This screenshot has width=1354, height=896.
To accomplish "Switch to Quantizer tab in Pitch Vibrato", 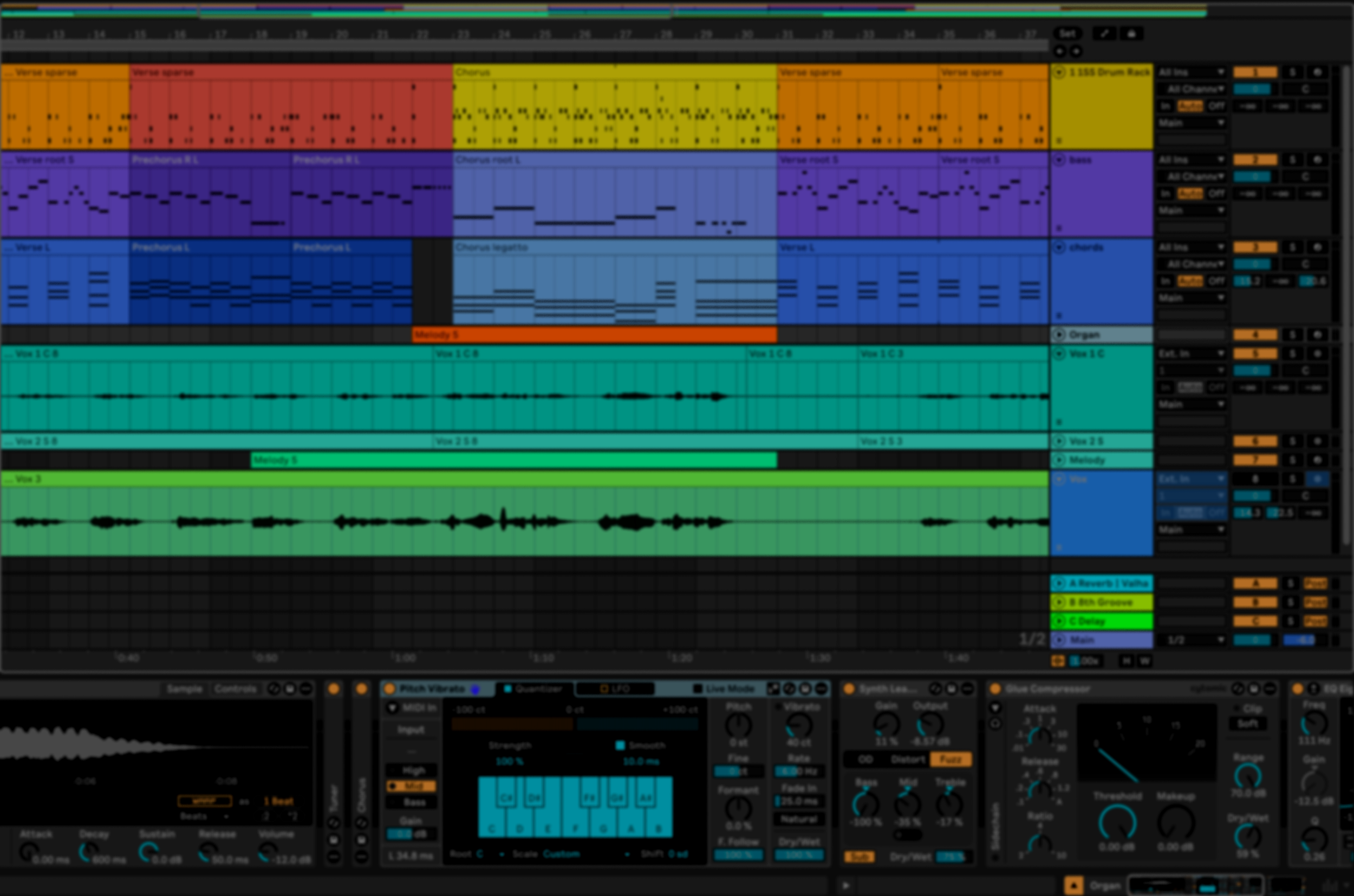I will point(534,689).
